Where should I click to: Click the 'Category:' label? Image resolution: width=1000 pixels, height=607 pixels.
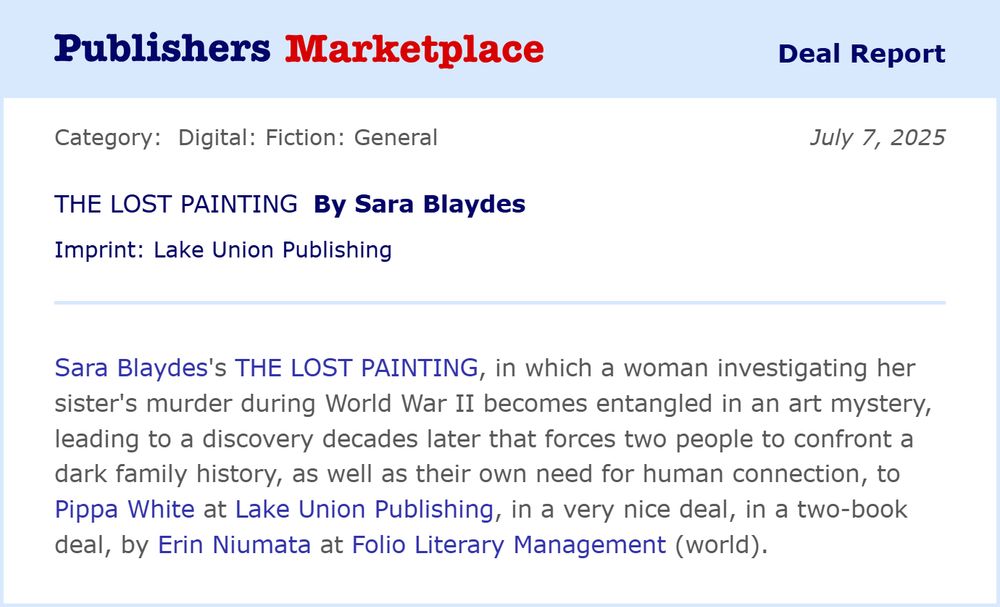coord(108,137)
